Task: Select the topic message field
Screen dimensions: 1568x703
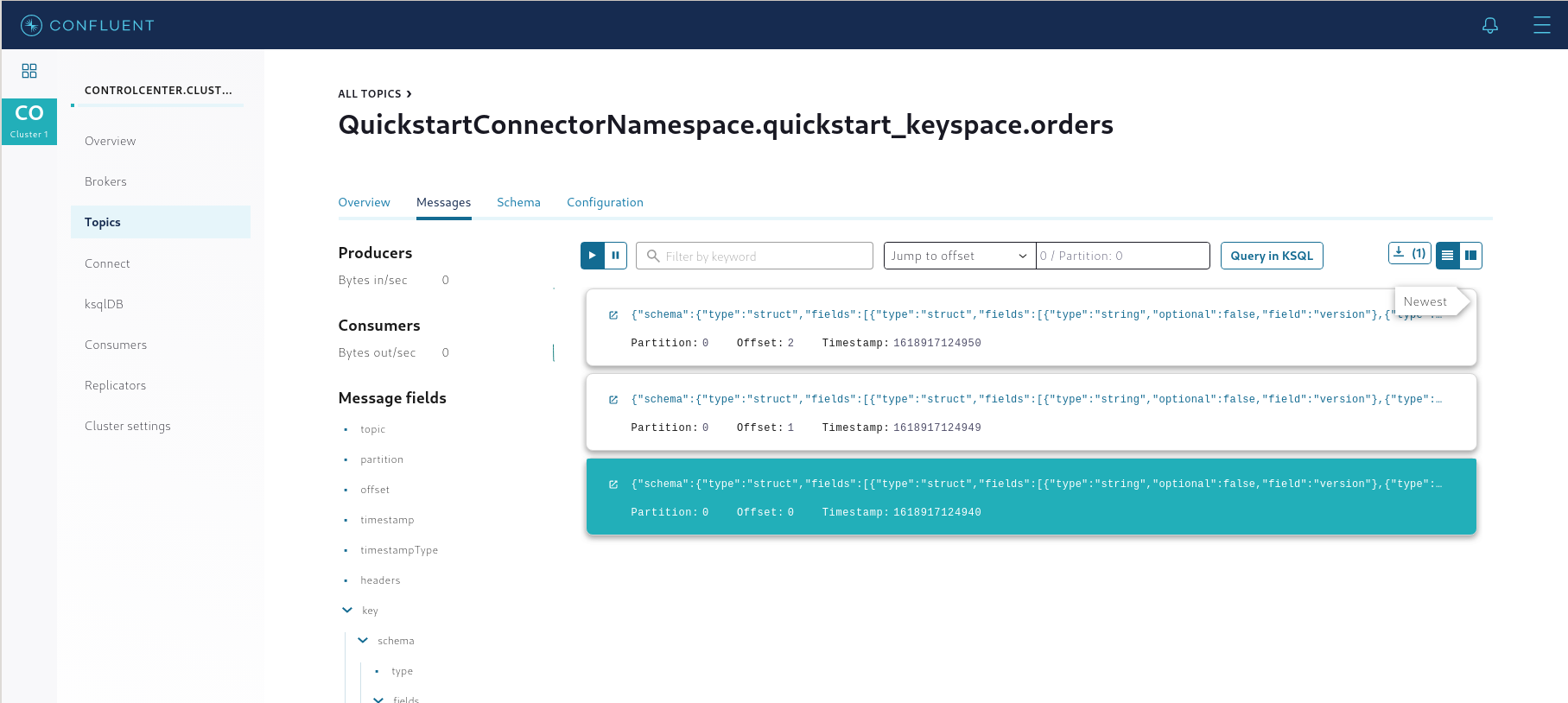Action: click(372, 429)
